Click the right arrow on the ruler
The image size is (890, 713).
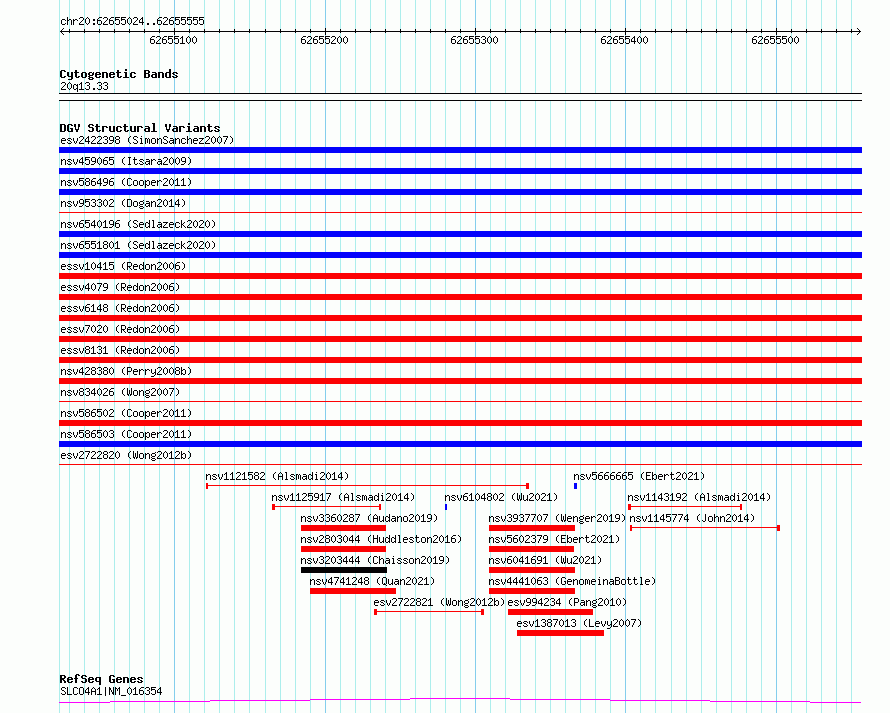pos(858,31)
